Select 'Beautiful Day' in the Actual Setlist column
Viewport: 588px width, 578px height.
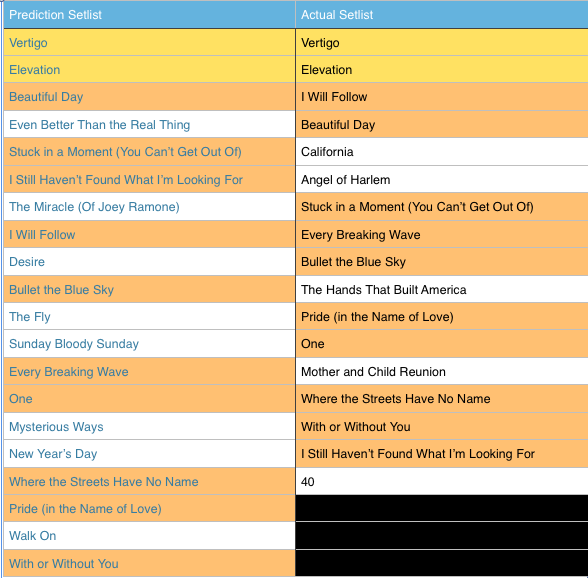tap(442, 125)
